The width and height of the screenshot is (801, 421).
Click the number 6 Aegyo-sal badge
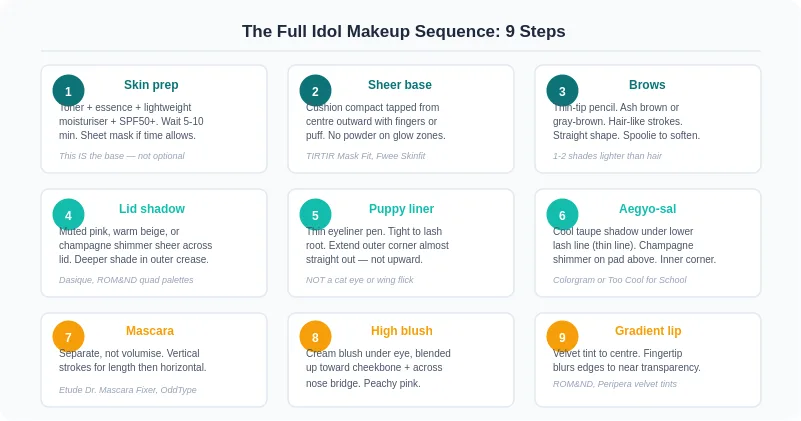tap(562, 215)
